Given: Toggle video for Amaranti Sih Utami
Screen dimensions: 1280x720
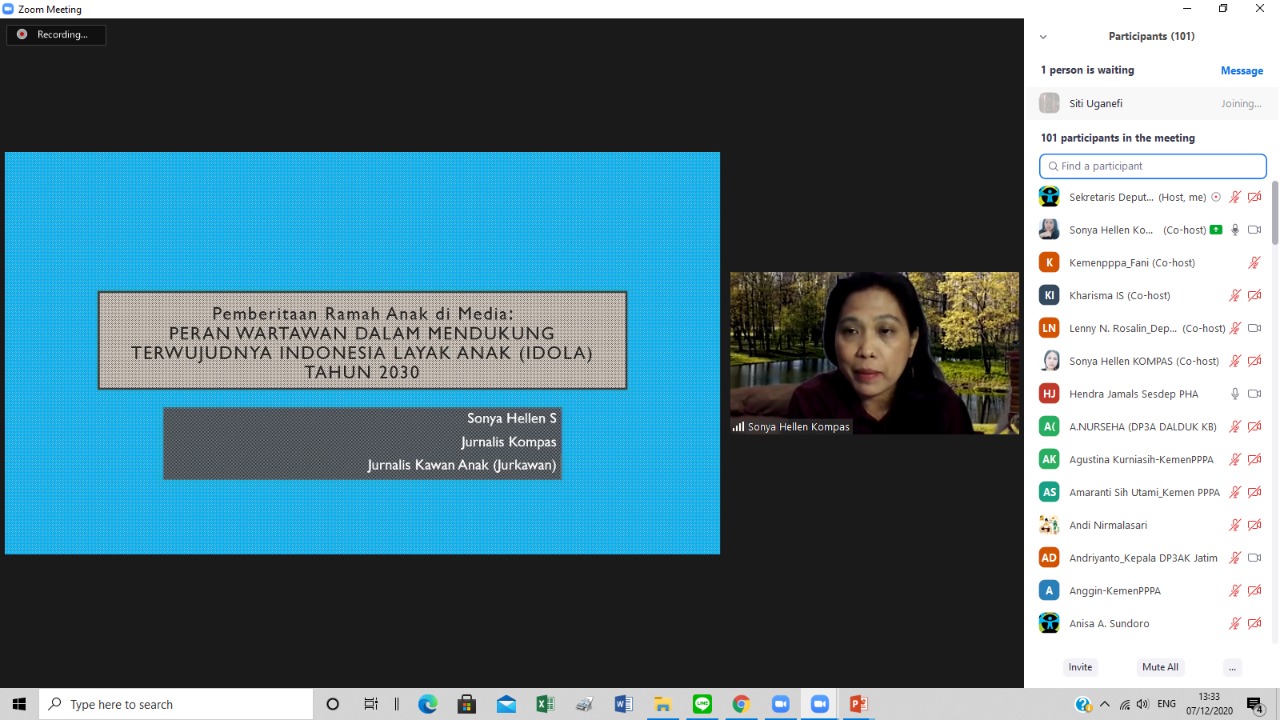Looking at the screenshot, I should [x=1254, y=492].
